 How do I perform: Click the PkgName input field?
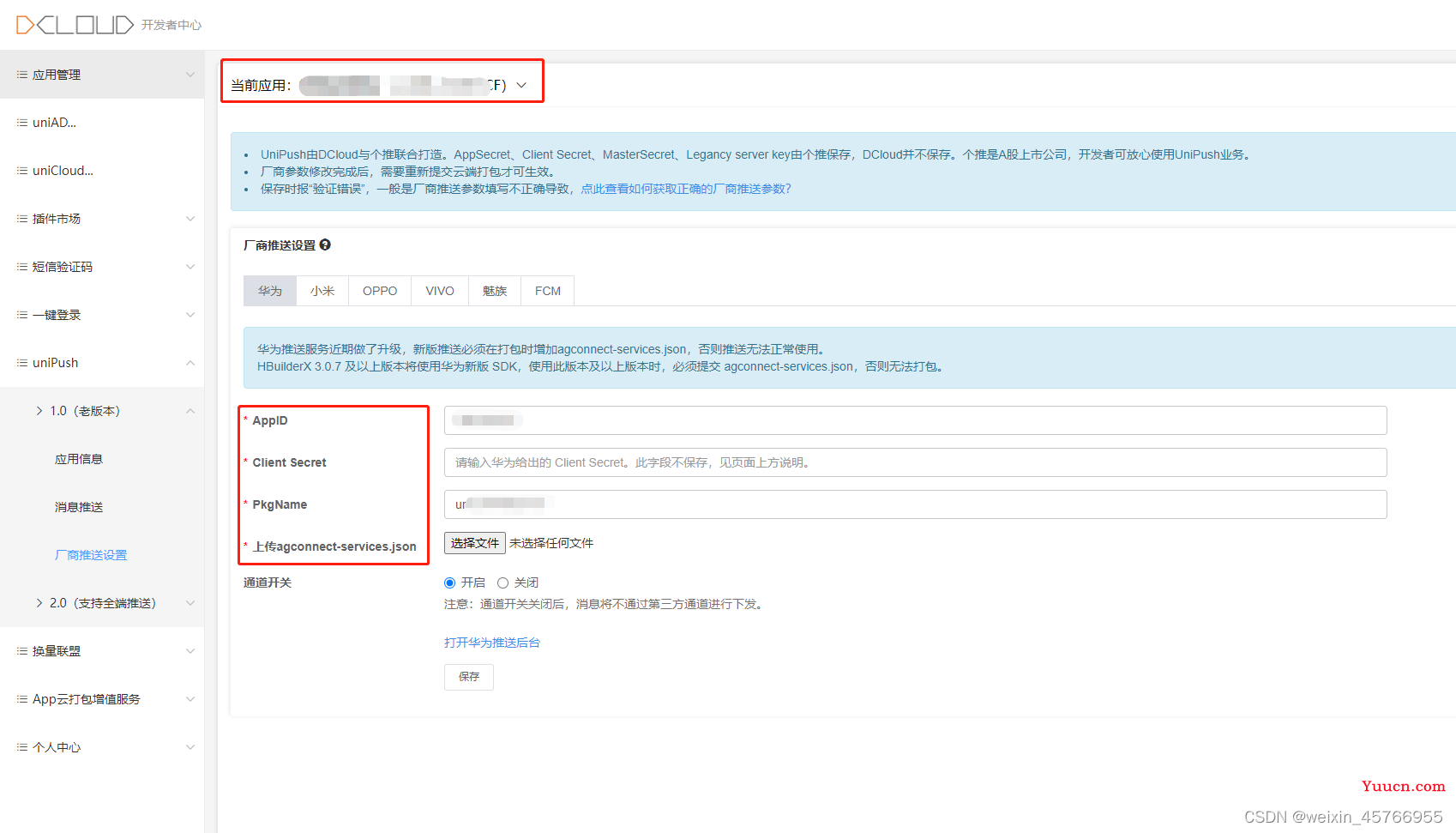click(x=915, y=504)
